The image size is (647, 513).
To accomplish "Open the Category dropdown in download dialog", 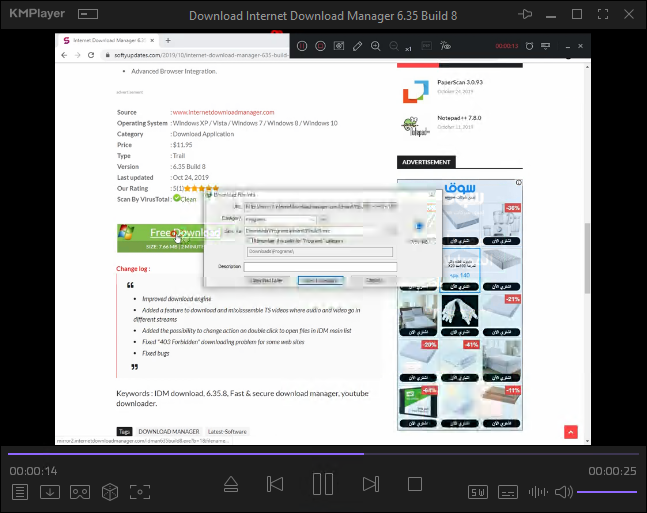I will point(280,219).
